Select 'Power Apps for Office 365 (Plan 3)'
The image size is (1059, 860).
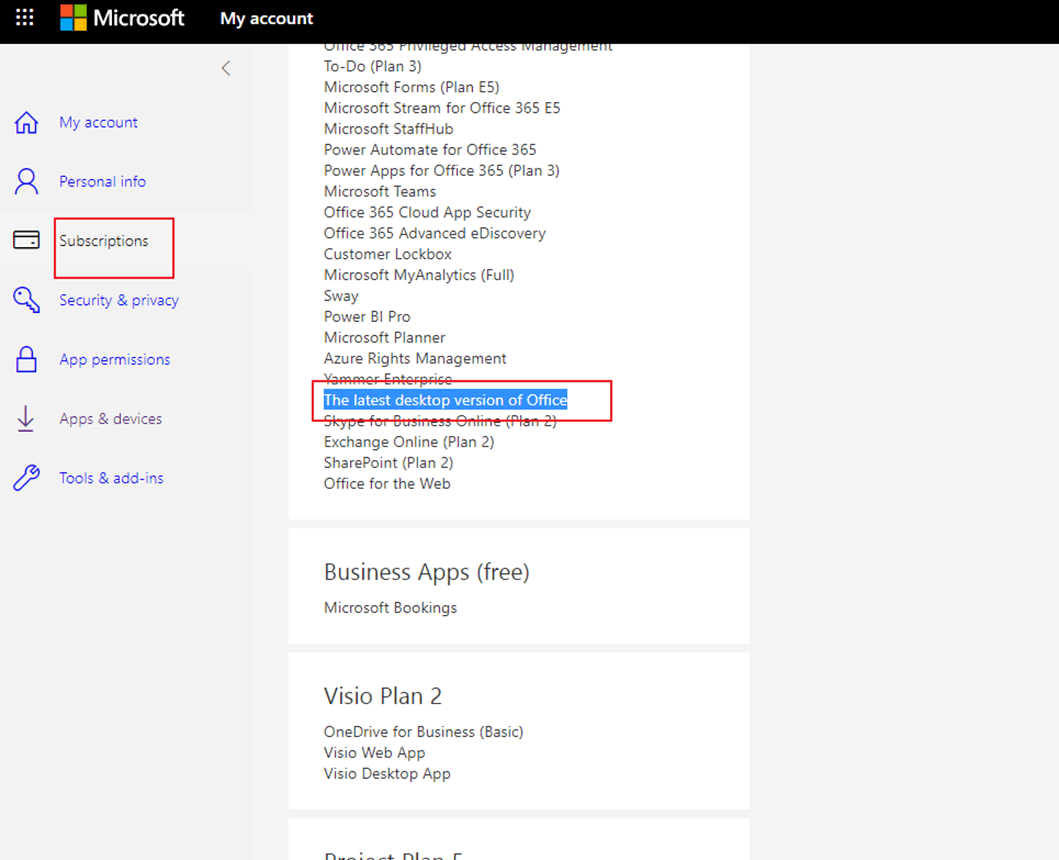[x=442, y=171]
